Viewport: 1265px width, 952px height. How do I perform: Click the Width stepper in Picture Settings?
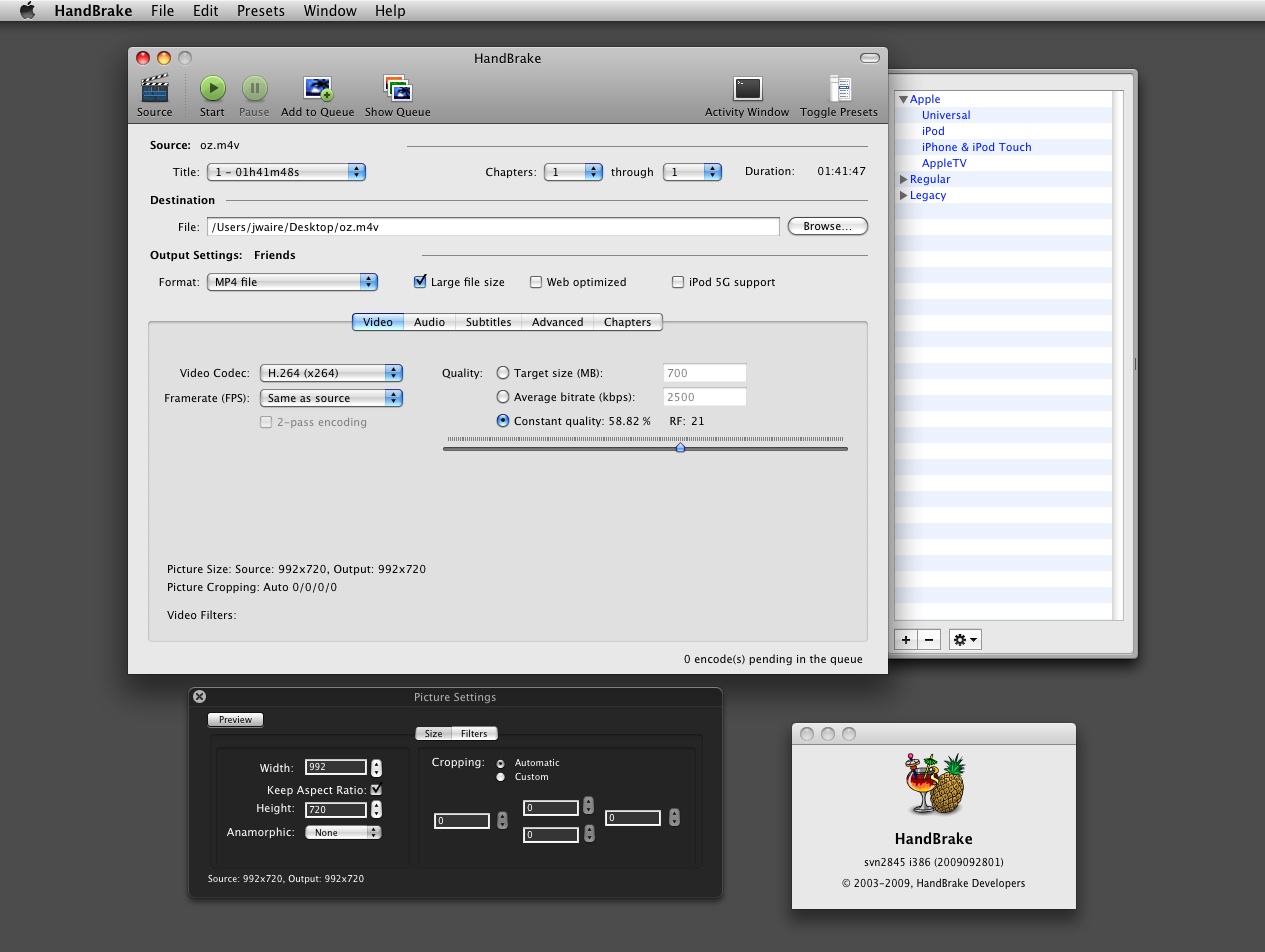pos(376,768)
